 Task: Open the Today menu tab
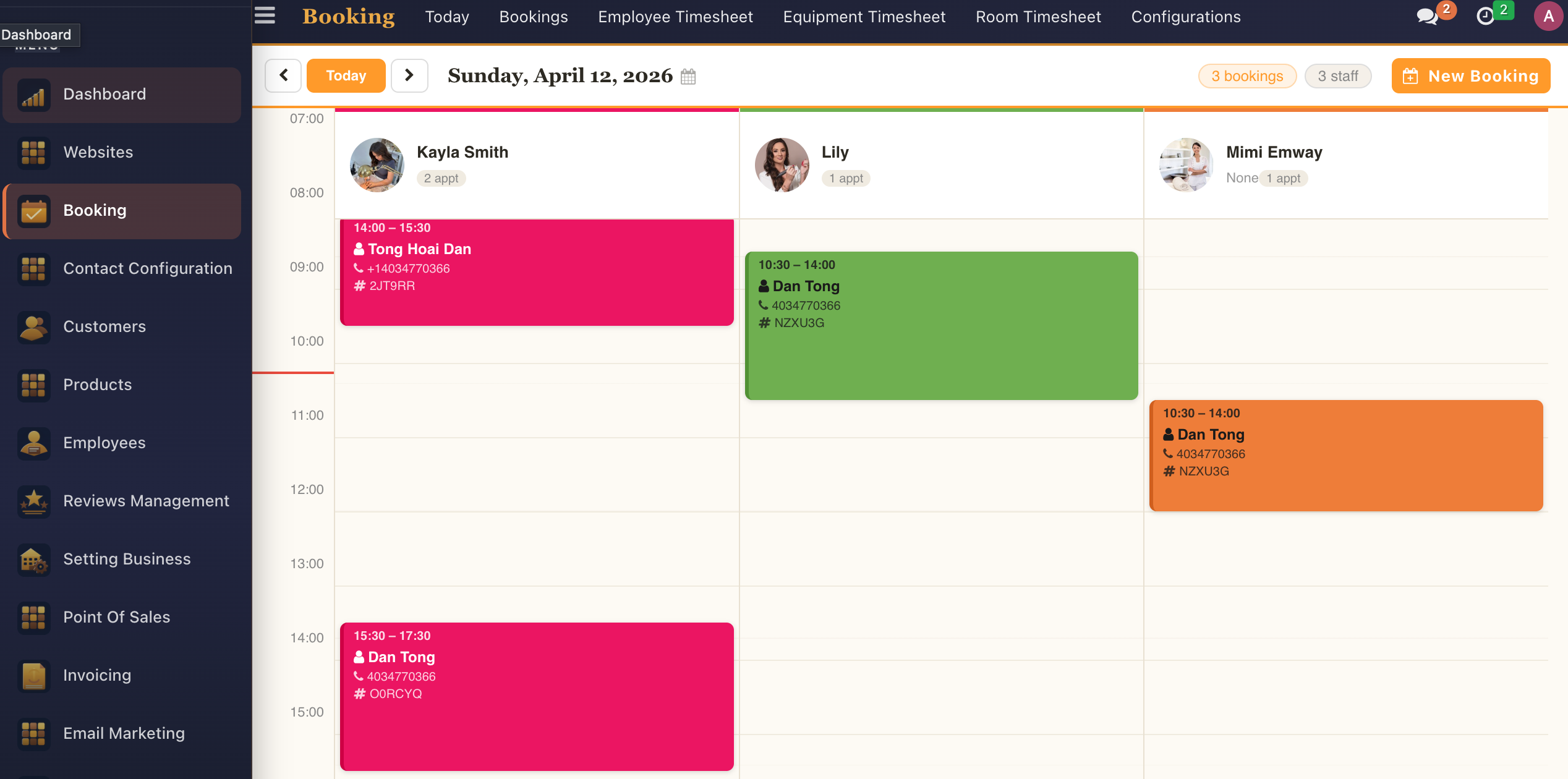(447, 17)
